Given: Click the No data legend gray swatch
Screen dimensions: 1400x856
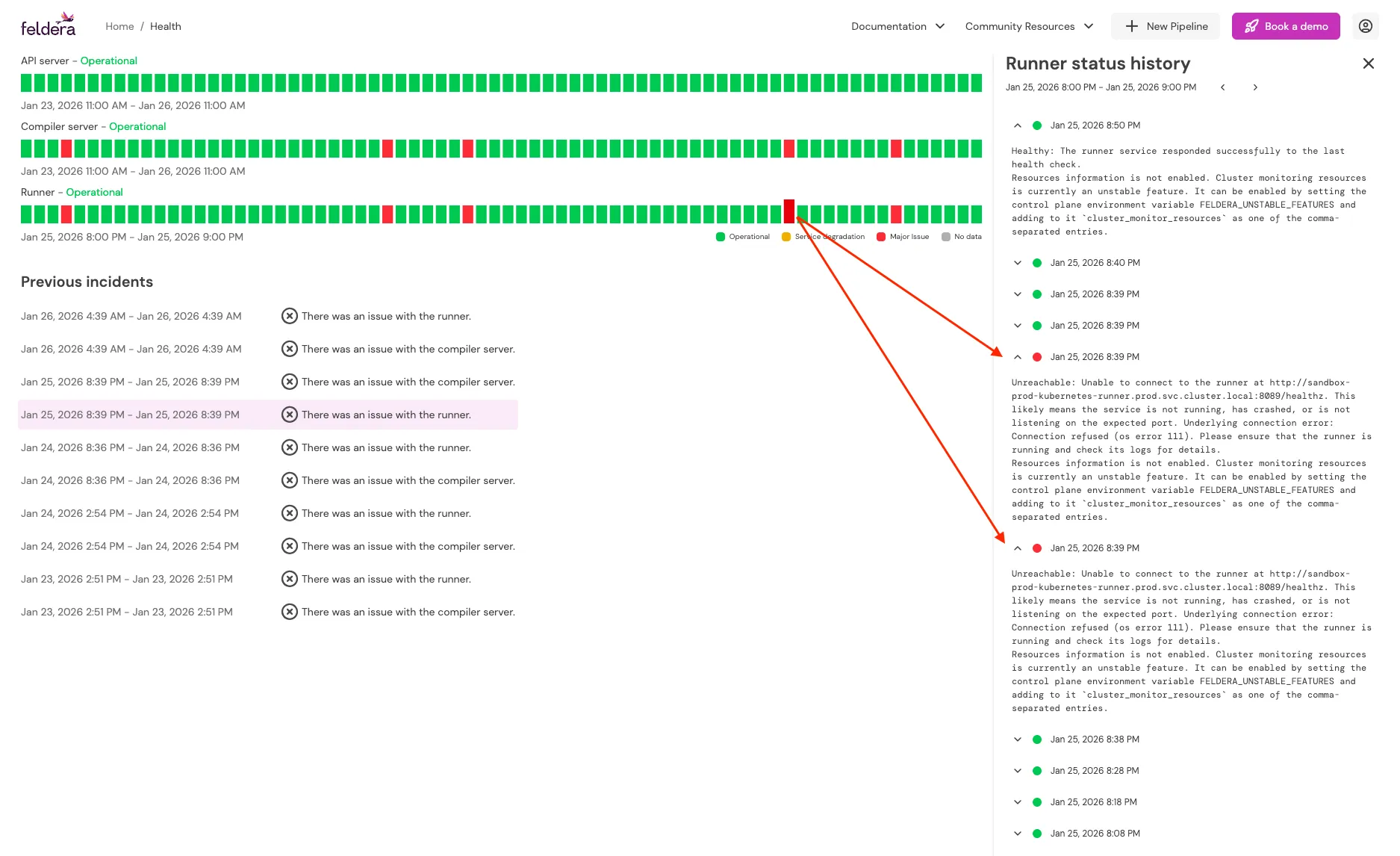Looking at the screenshot, I should coord(946,237).
